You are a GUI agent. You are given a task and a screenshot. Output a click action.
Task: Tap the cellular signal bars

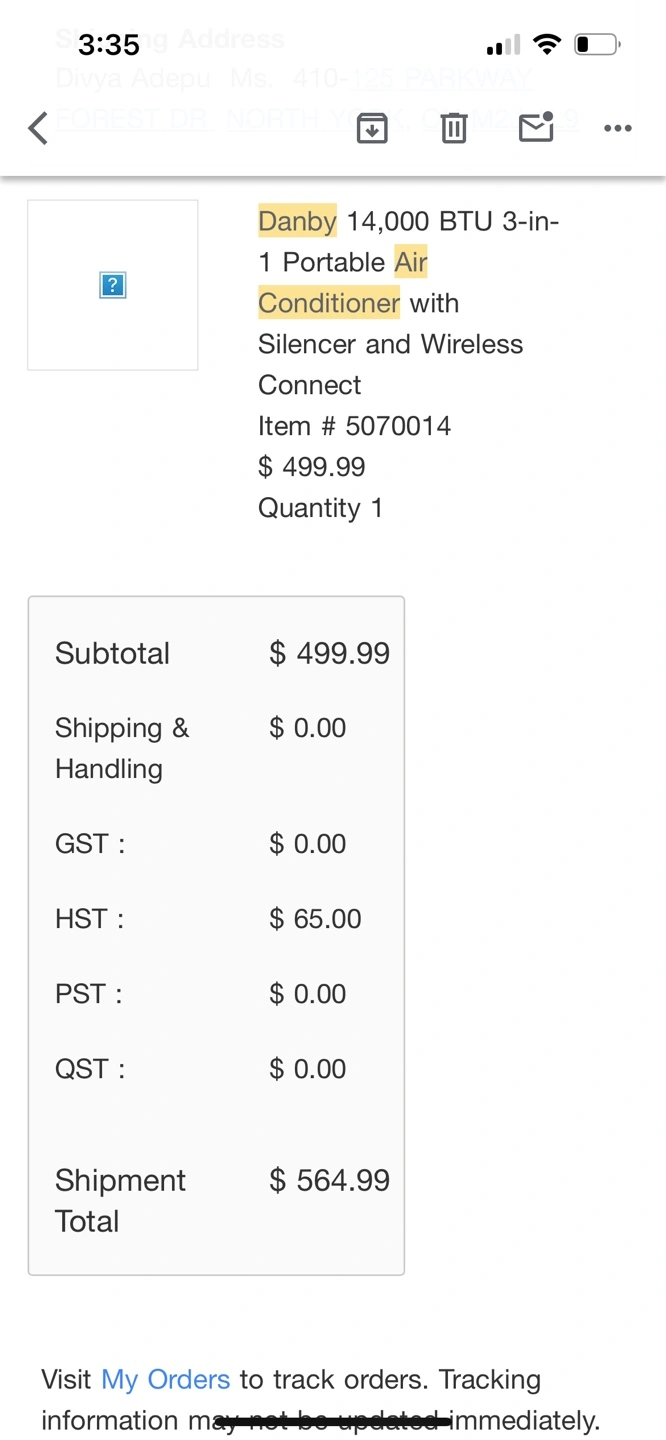[503, 45]
